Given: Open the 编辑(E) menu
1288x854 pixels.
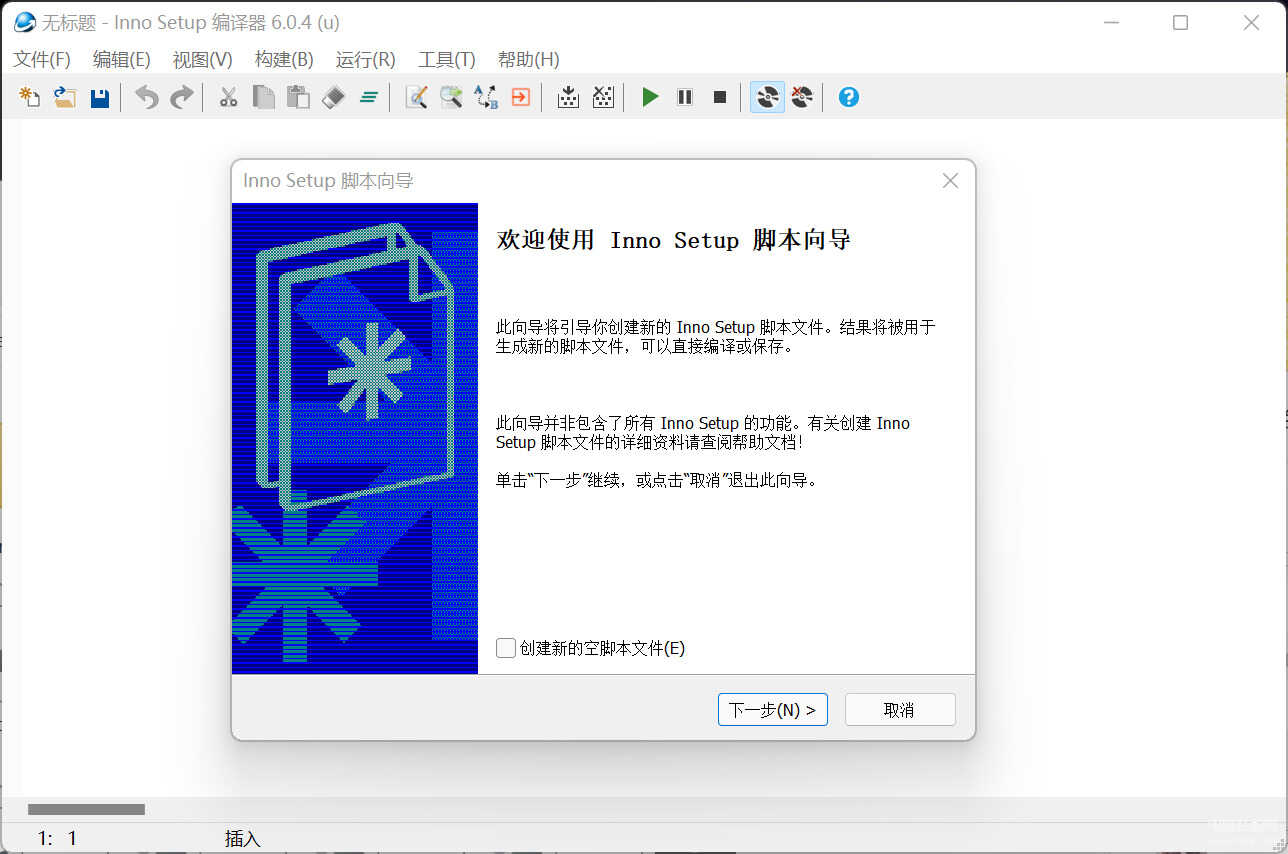Looking at the screenshot, I should (x=121, y=60).
